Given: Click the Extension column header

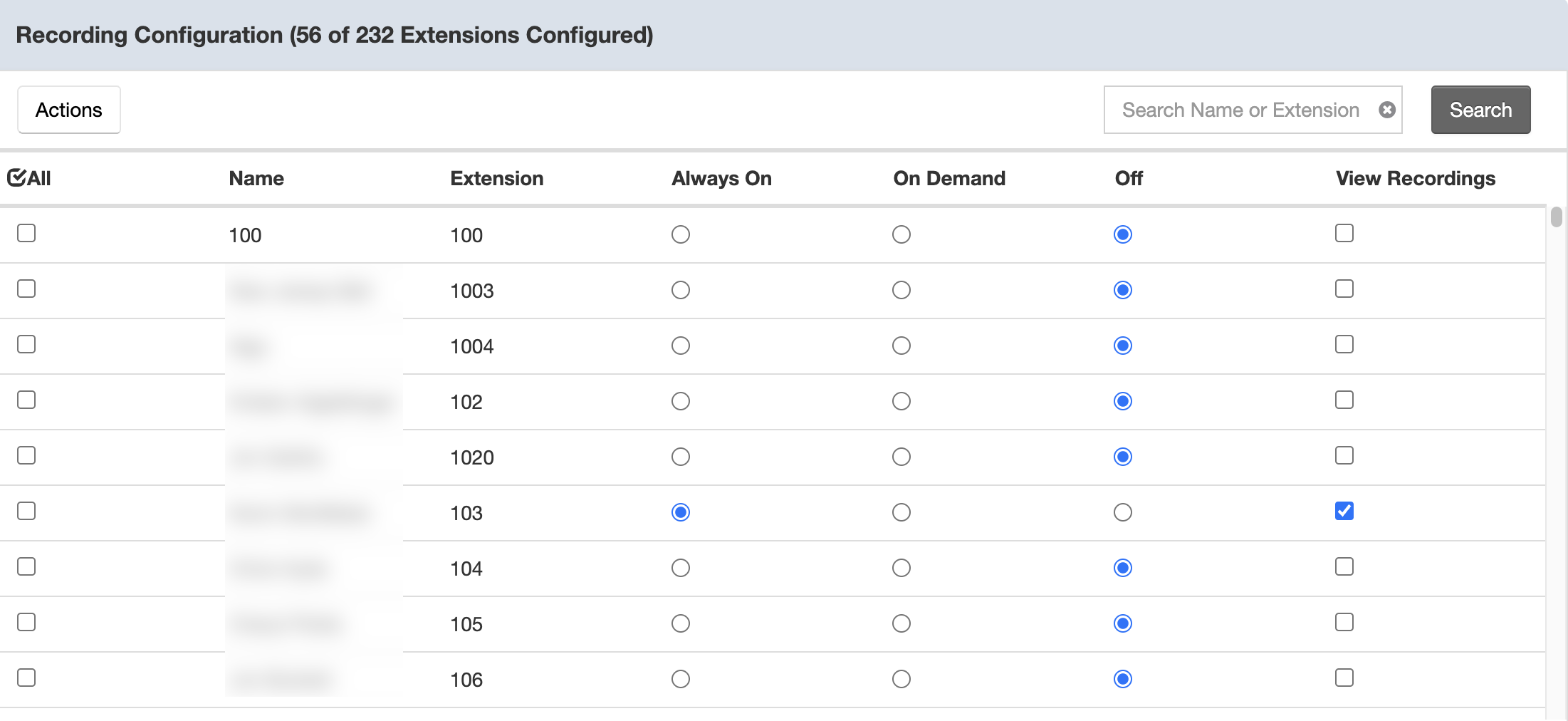Looking at the screenshot, I should [x=497, y=178].
